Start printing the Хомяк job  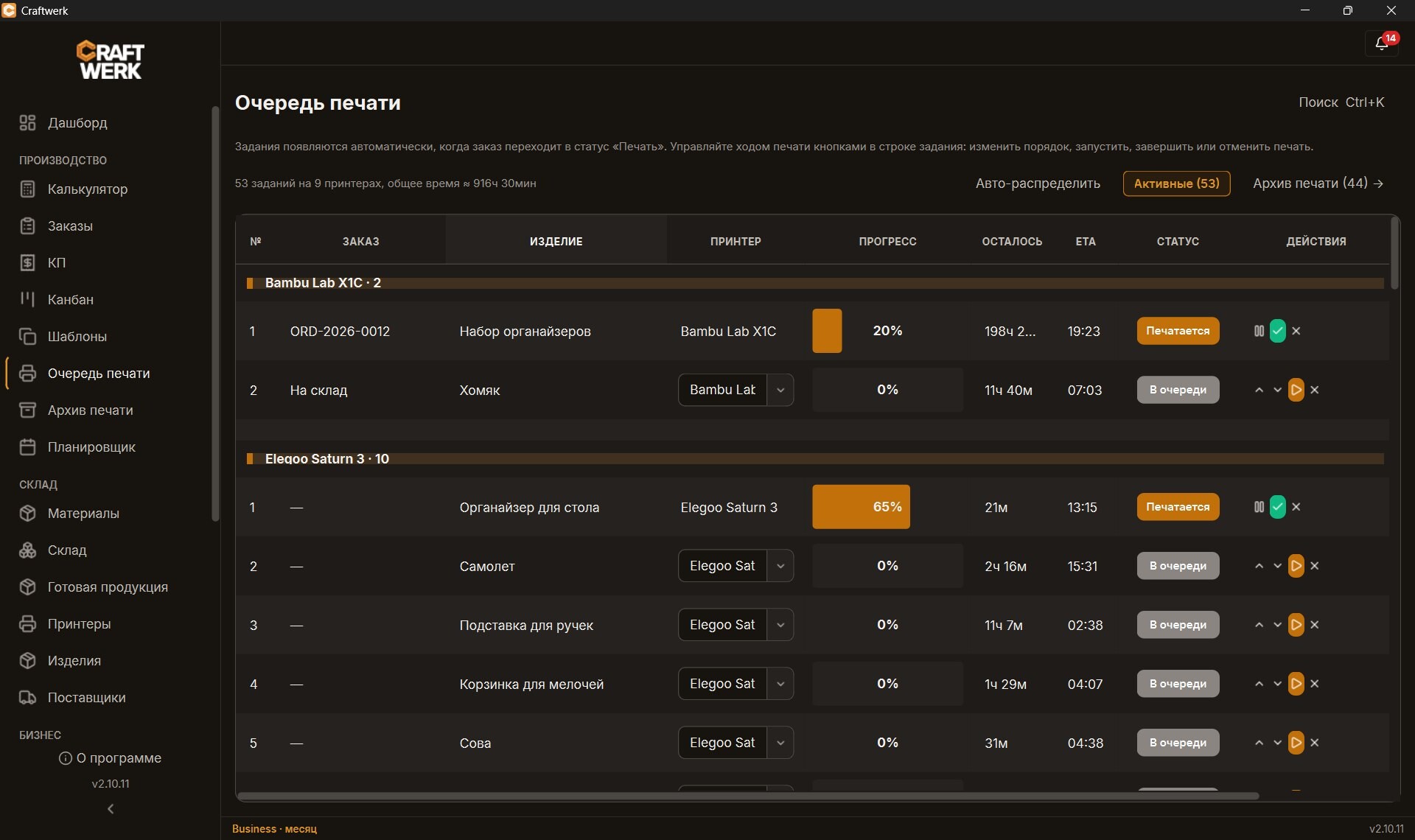coord(1296,390)
